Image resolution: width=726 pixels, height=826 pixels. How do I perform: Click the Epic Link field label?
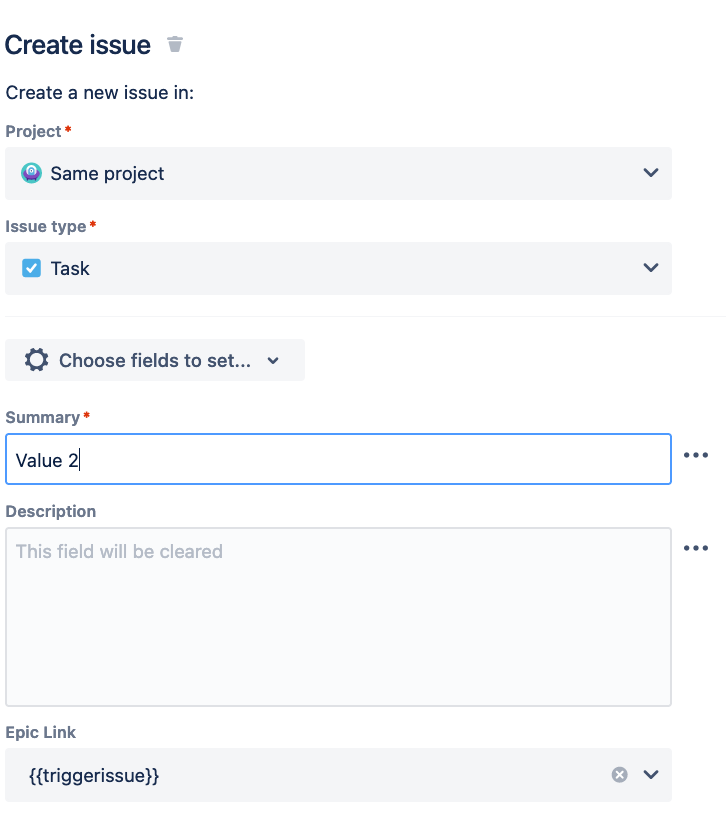pyautogui.click(x=41, y=732)
